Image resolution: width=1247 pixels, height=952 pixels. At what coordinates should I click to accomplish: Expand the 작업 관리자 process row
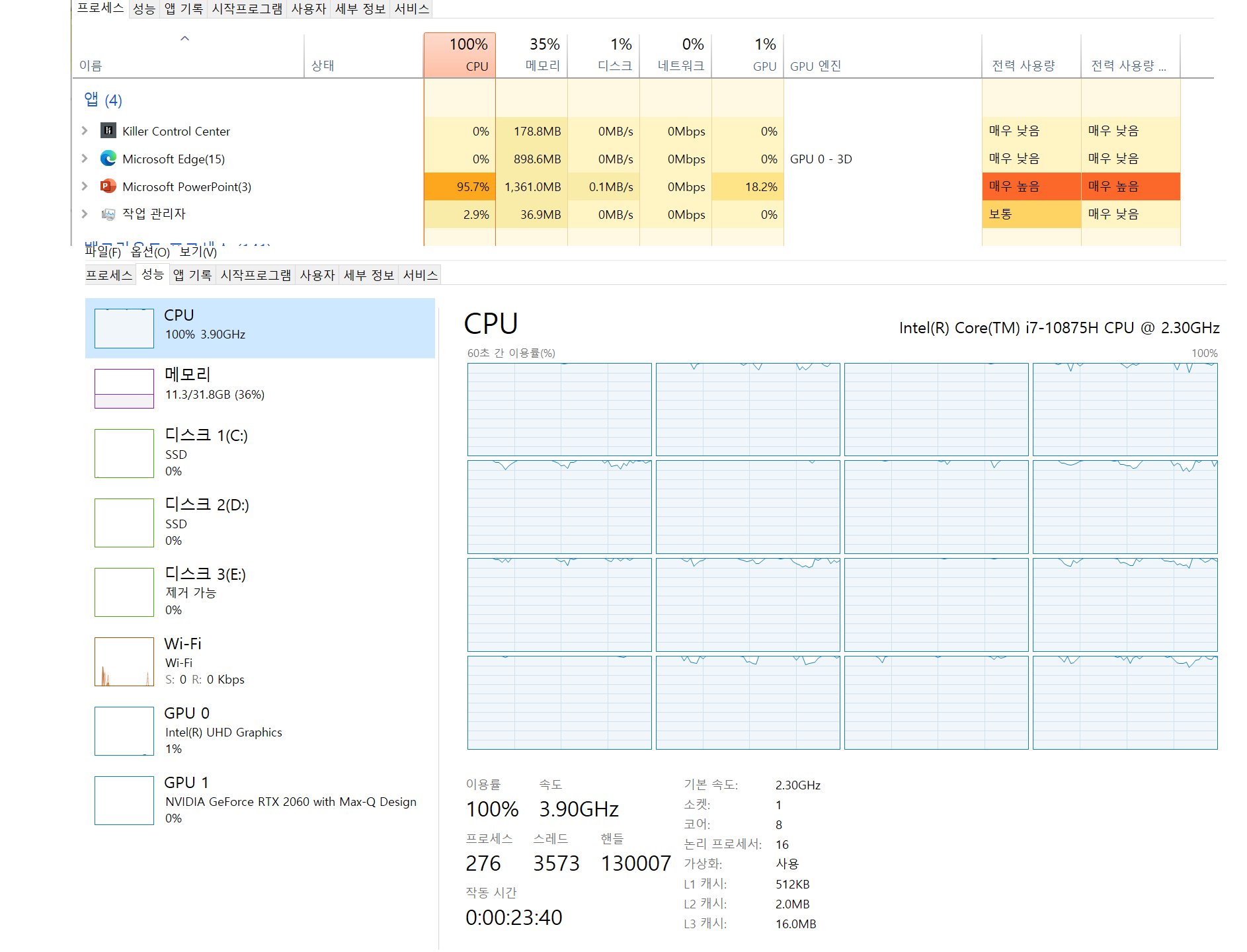click(85, 214)
